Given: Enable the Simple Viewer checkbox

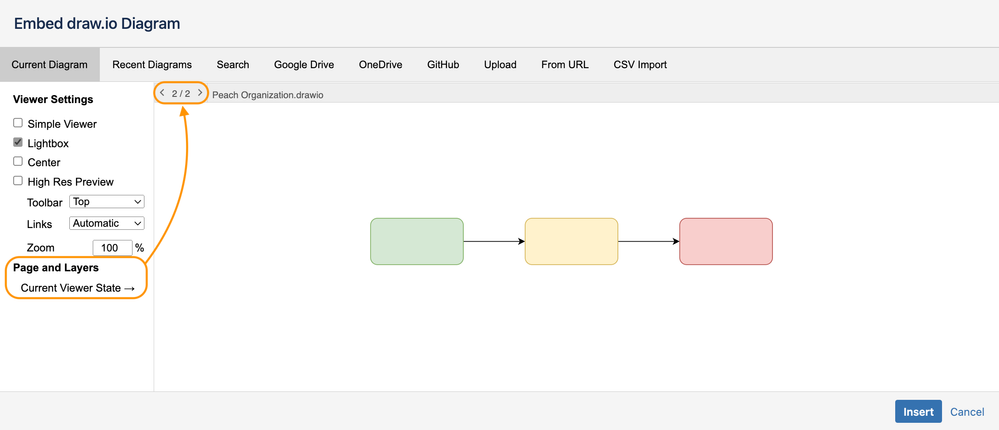Looking at the screenshot, I should pyautogui.click(x=18, y=124).
